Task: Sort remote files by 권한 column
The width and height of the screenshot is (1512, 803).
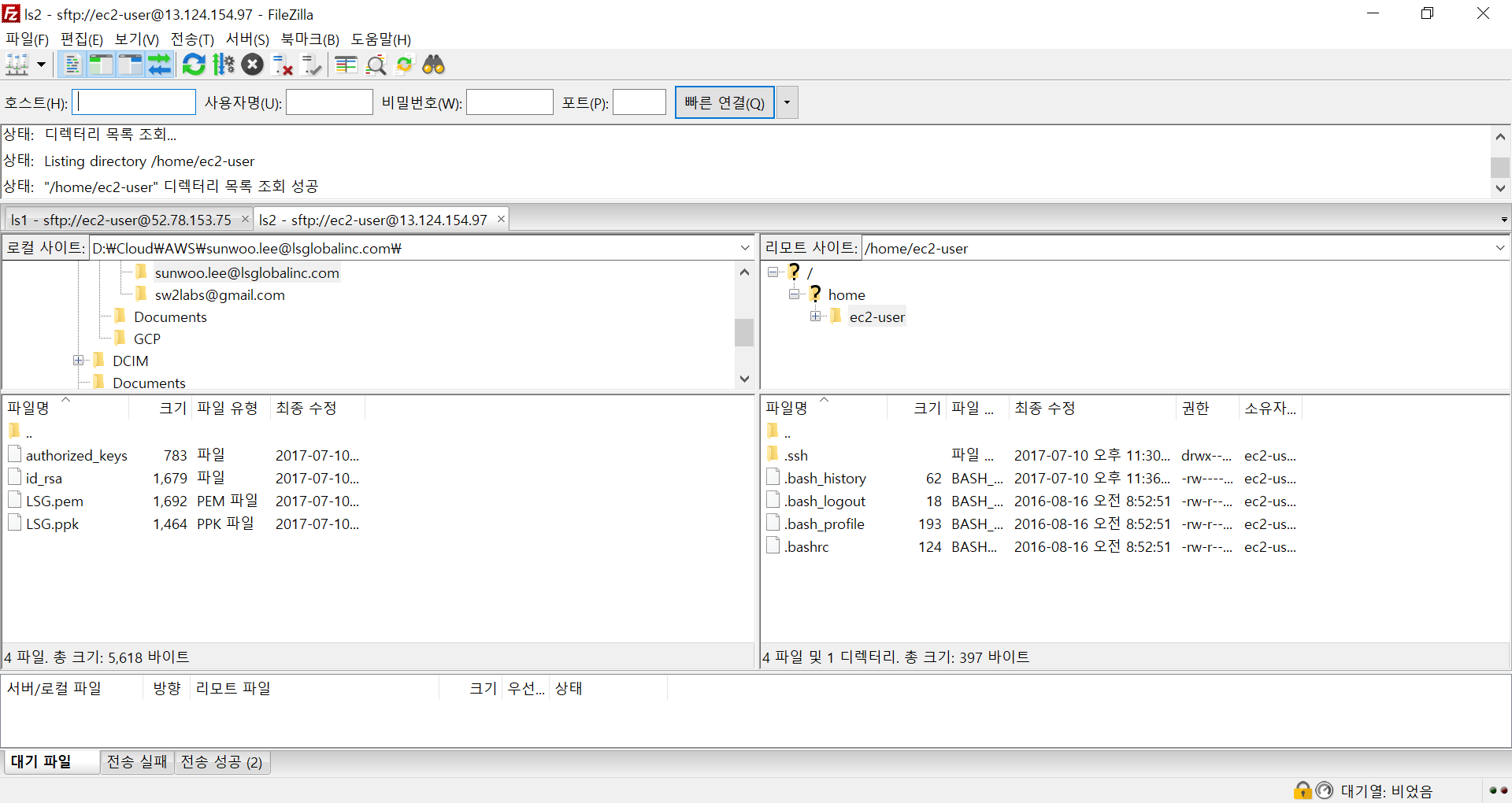Action: pyautogui.click(x=1207, y=408)
